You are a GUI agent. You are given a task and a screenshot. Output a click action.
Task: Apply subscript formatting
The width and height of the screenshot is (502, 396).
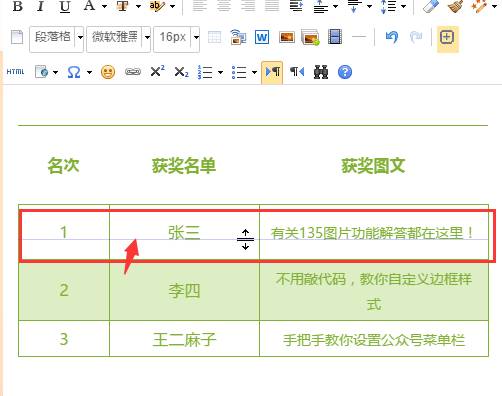point(181,72)
